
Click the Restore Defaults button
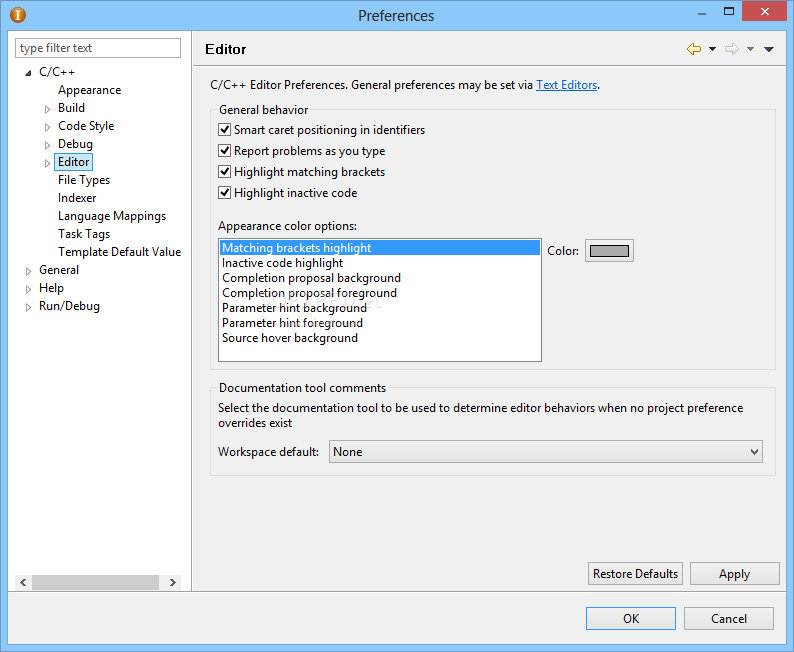pos(635,574)
